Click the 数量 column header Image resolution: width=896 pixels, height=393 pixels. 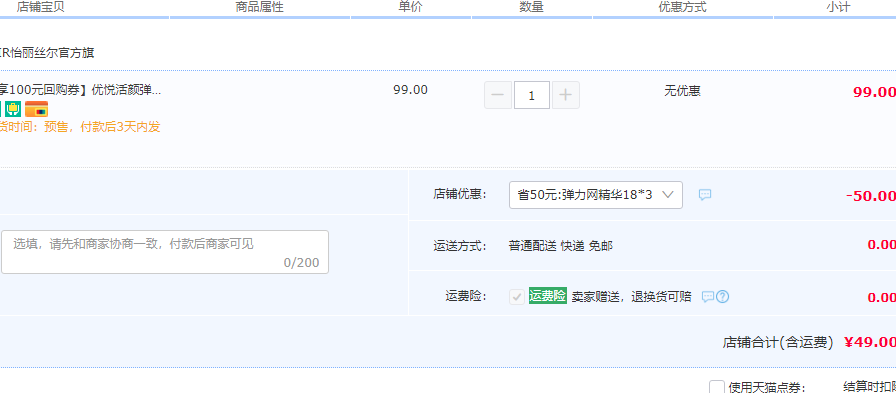click(531, 7)
